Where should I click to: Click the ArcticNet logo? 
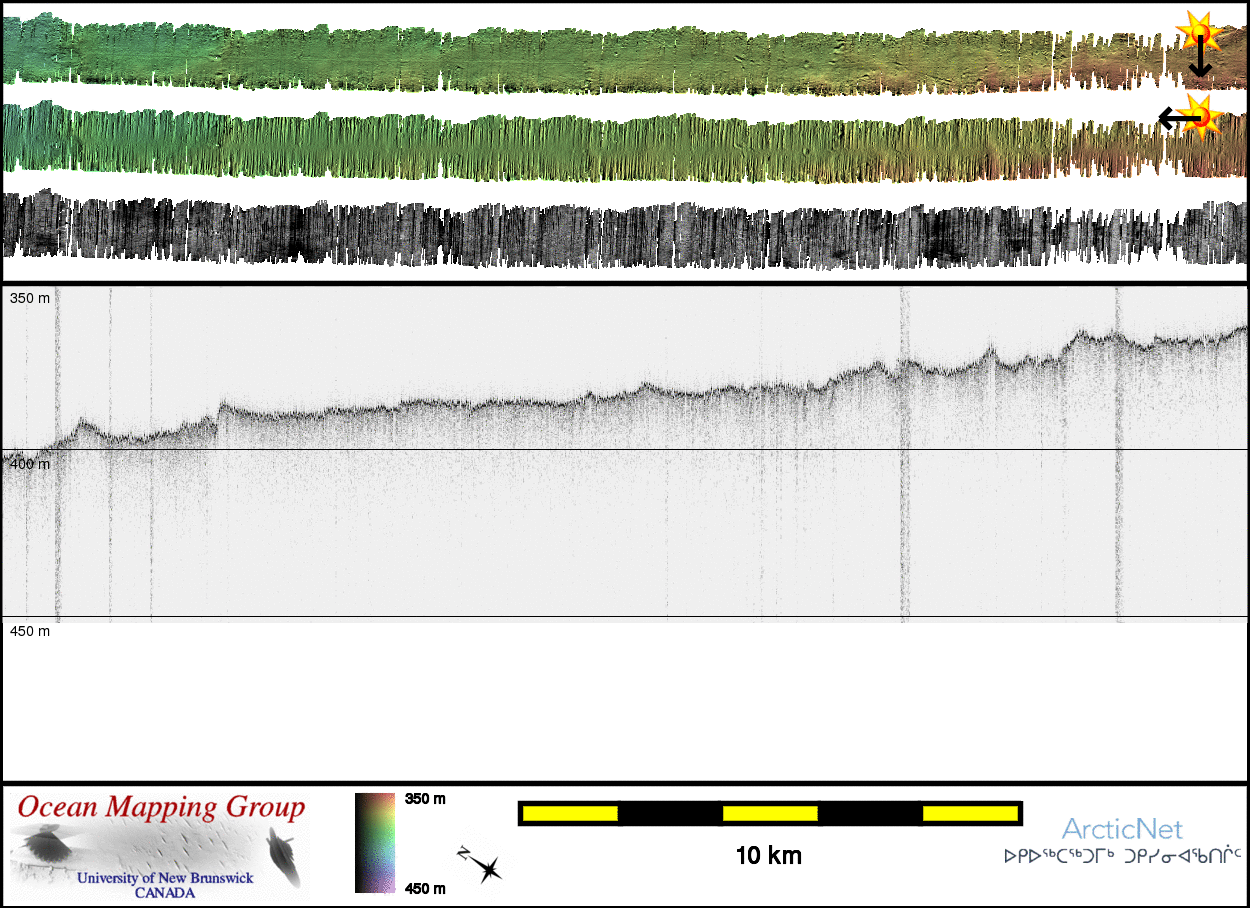tap(1122, 829)
